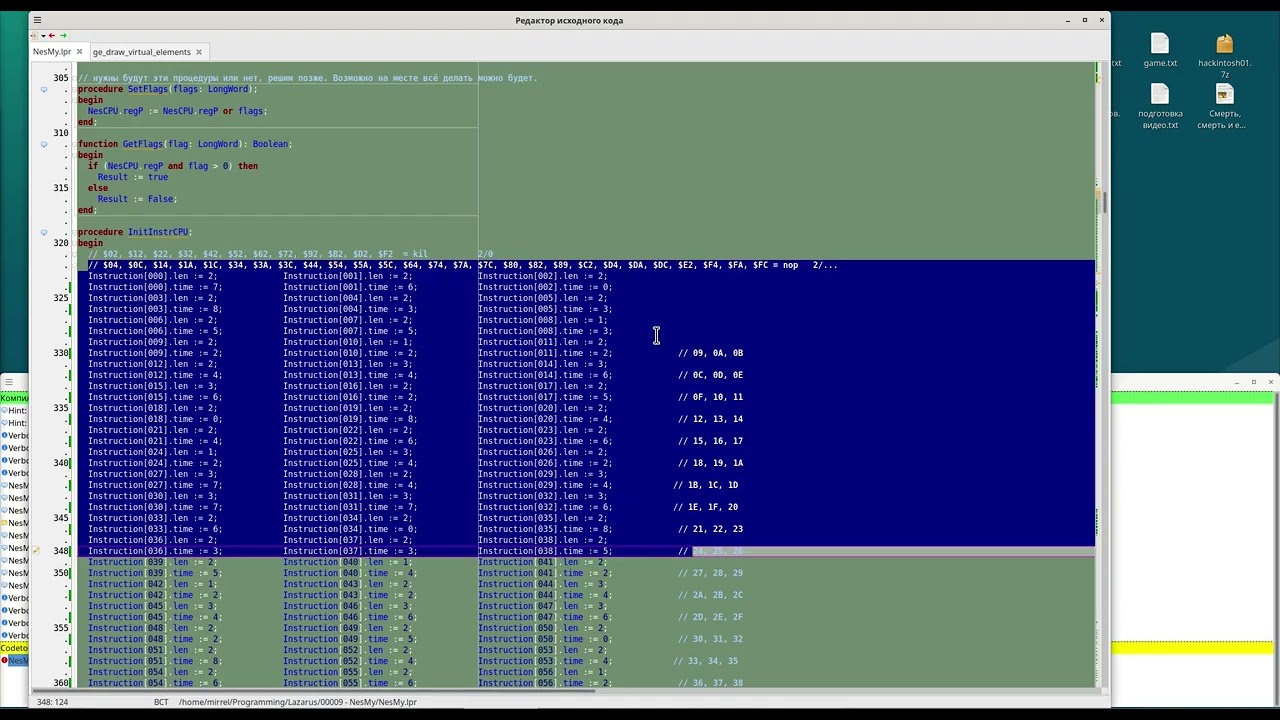This screenshot has width=1280, height=720.
Task: Click Instruction[038].time := 5; in the code
Action: pyautogui.click(x=545, y=551)
